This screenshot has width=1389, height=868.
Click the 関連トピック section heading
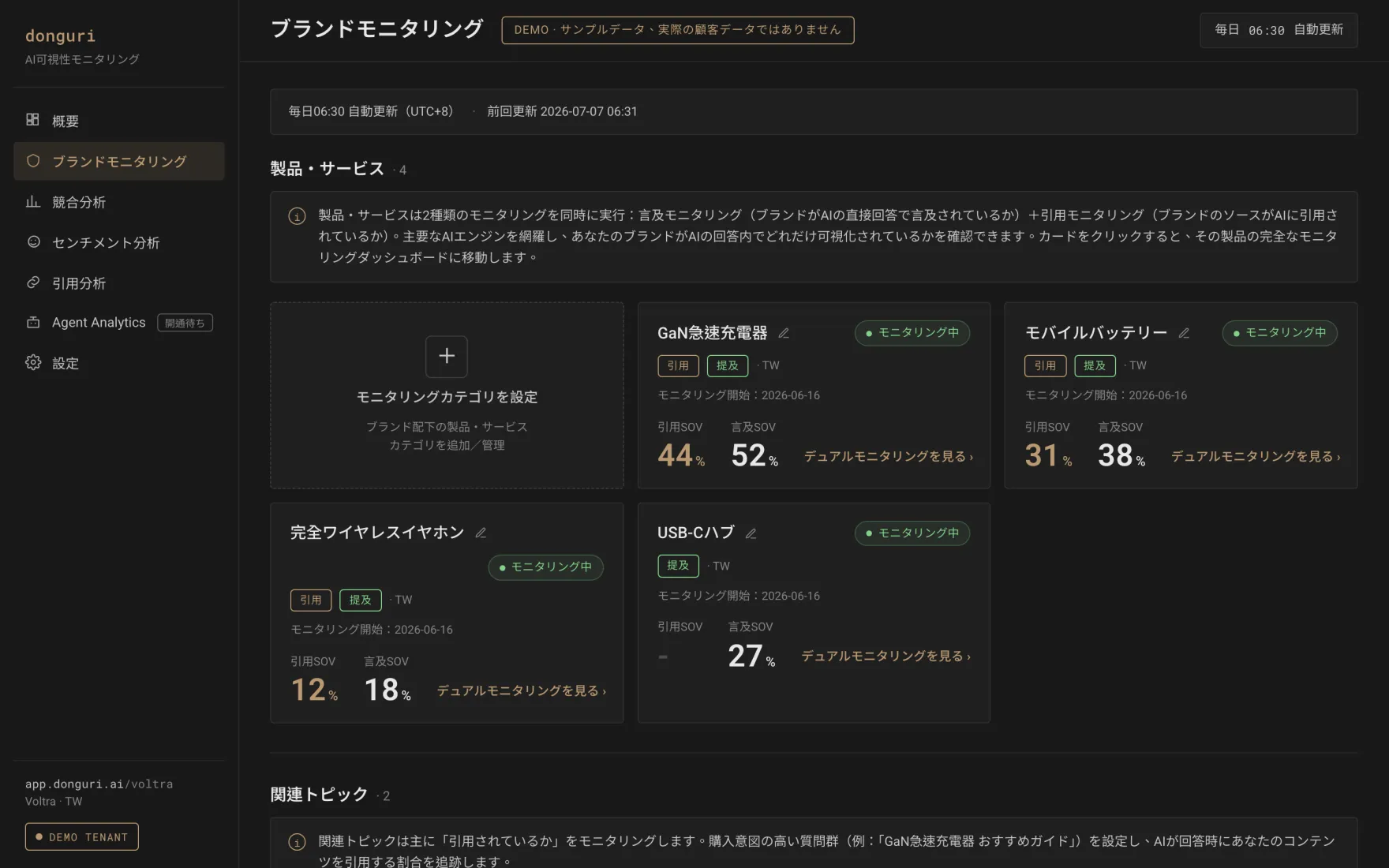pyautogui.click(x=320, y=795)
